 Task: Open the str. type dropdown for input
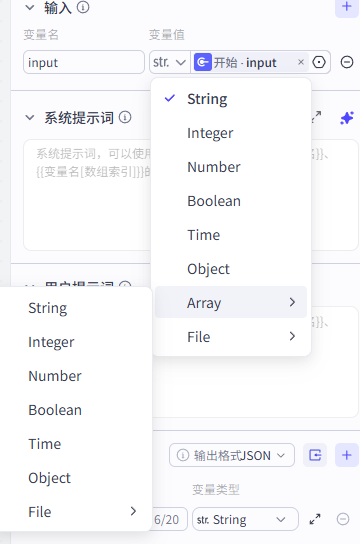click(169, 62)
